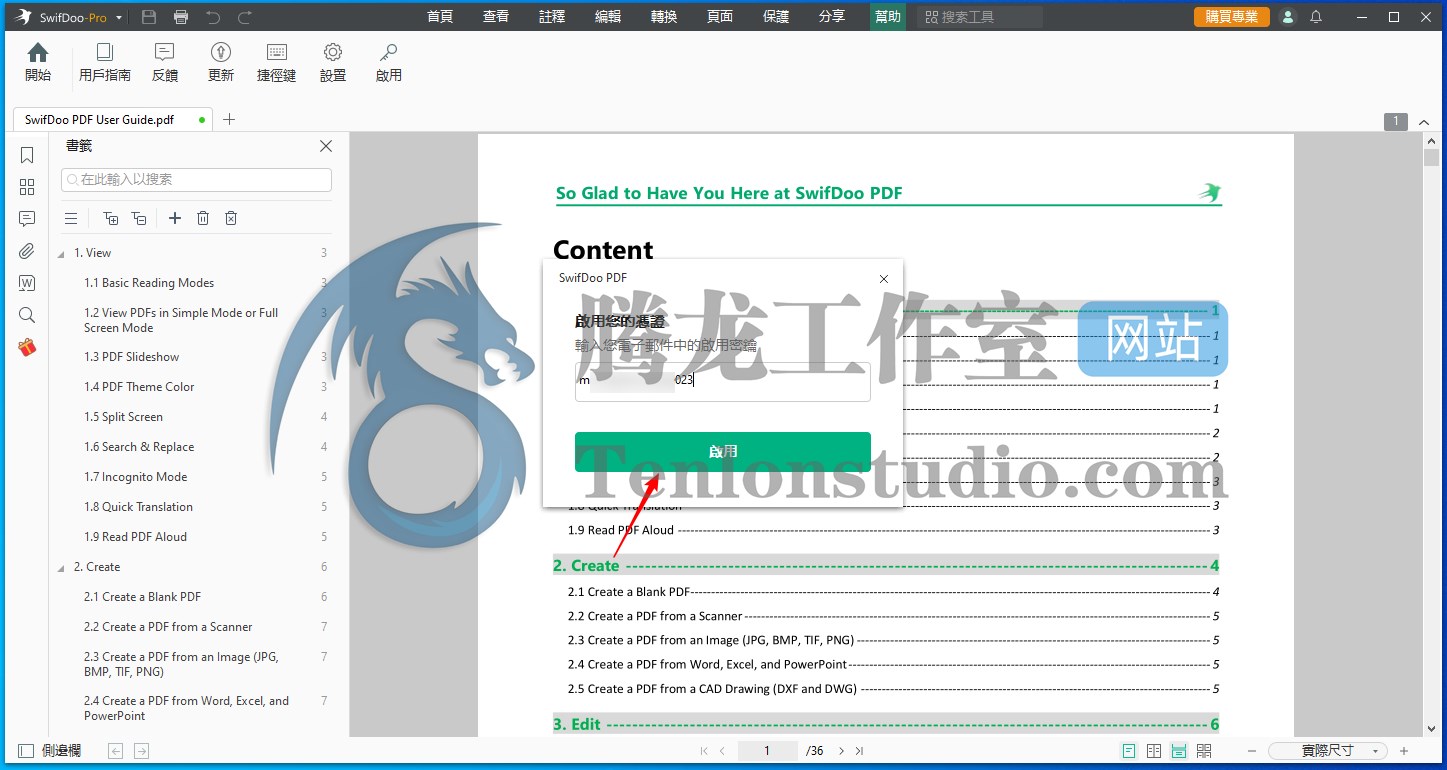Screen dimensions: 1447x770
Task: Click the print icon in title bar
Action: [181, 17]
